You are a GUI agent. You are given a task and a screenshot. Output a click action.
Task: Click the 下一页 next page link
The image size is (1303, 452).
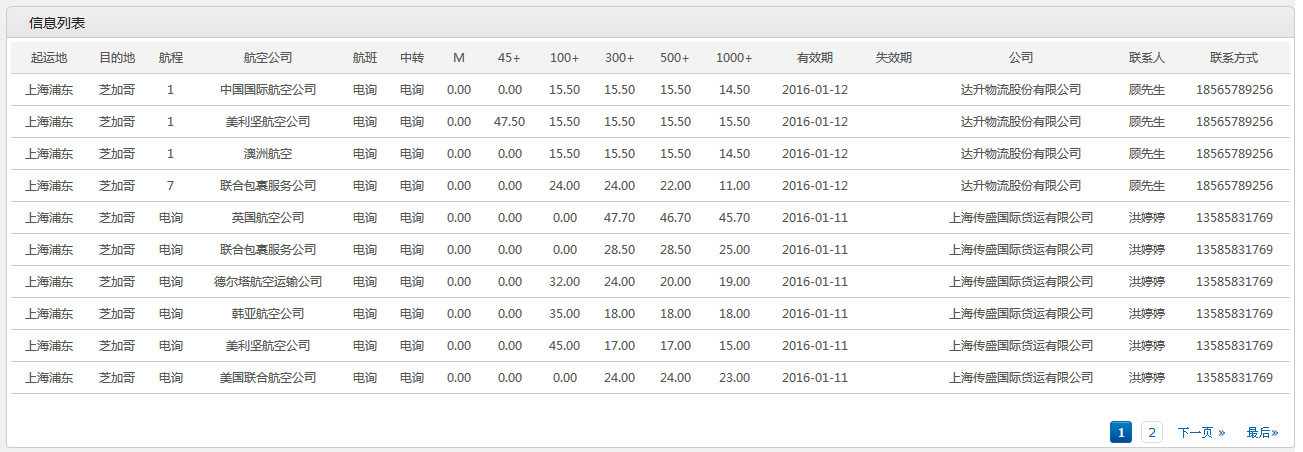coord(1201,433)
